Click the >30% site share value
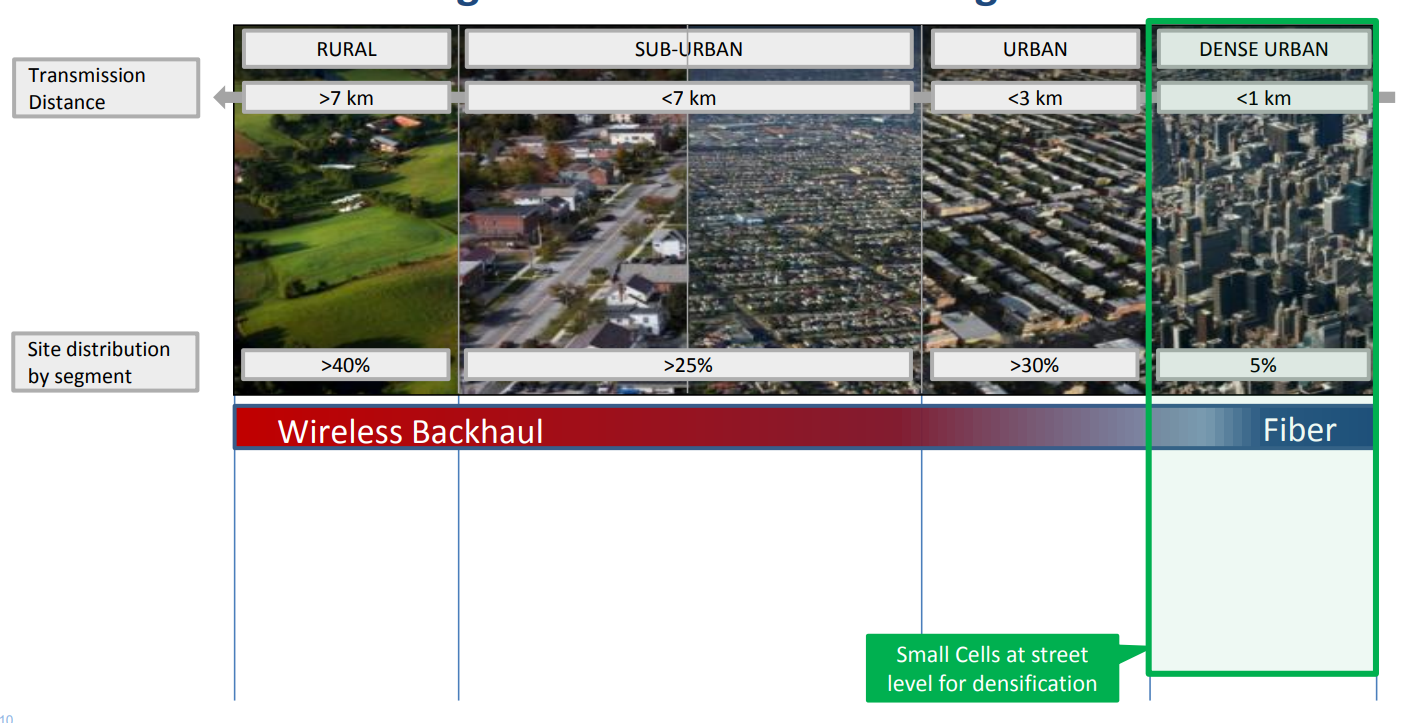Image resolution: width=1411 pixels, height=723 pixels. click(1035, 365)
